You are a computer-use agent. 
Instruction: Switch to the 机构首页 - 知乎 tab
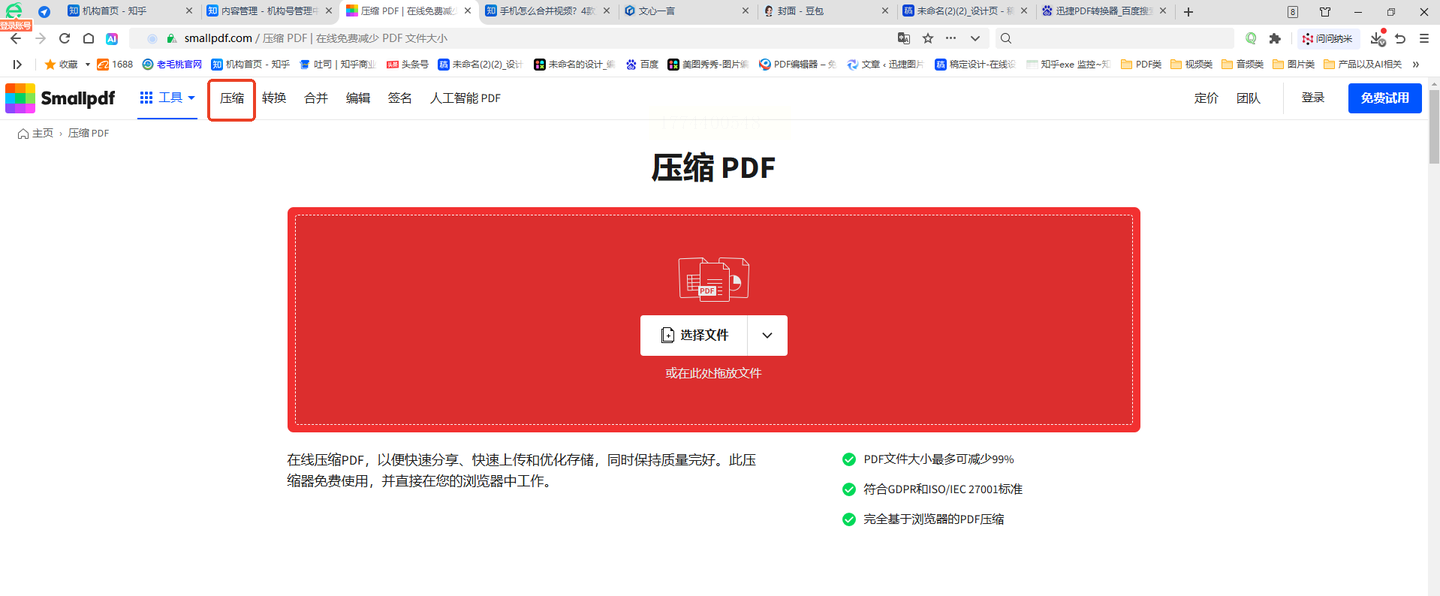[130, 12]
